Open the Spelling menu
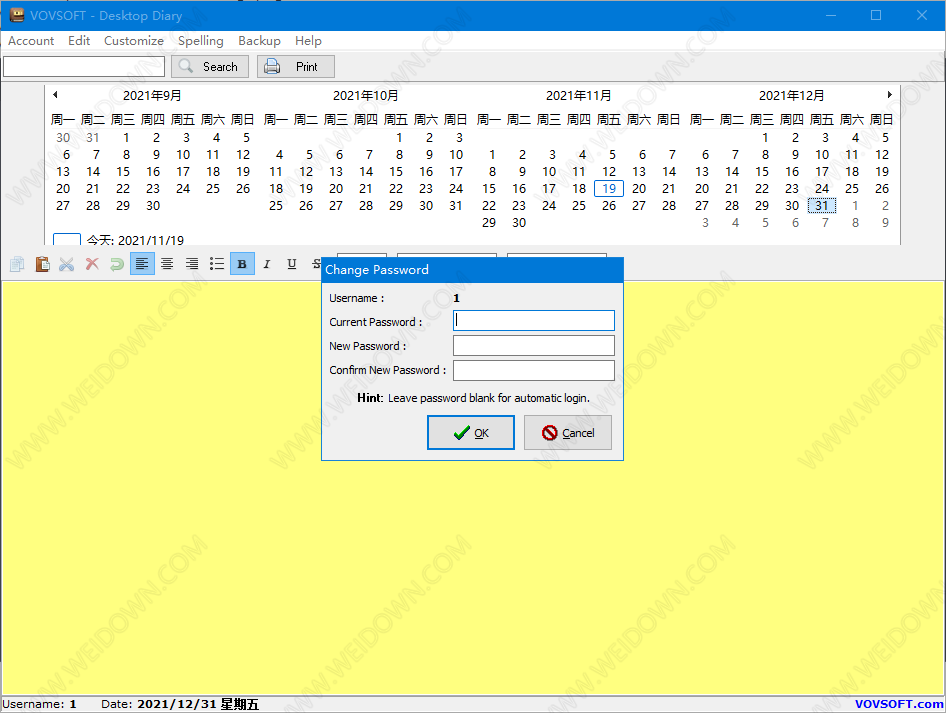Image resolution: width=946 pixels, height=713 pixels. pos(200,40)
